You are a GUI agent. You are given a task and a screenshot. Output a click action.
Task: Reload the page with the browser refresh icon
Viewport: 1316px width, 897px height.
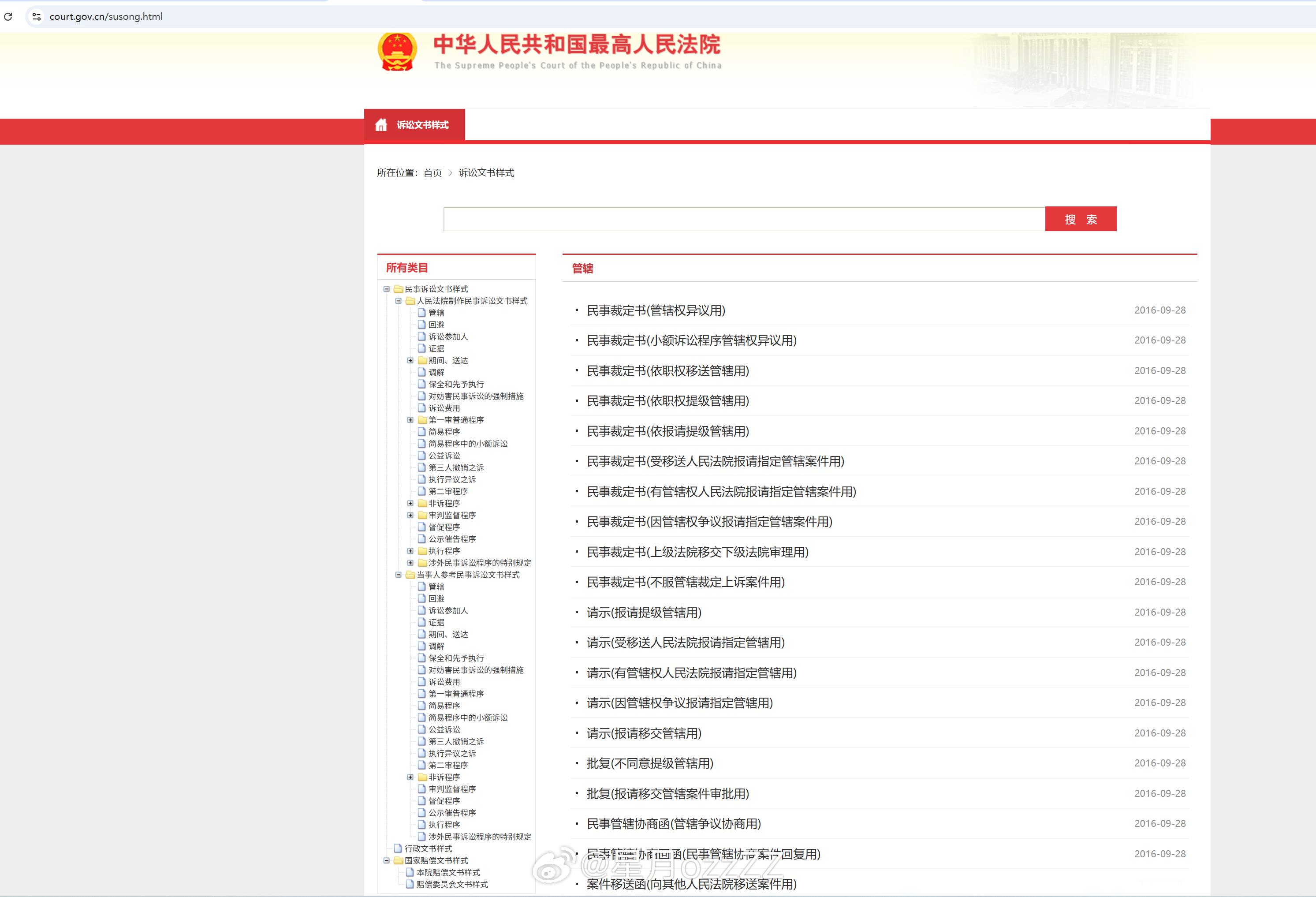[x=8, y=16]
